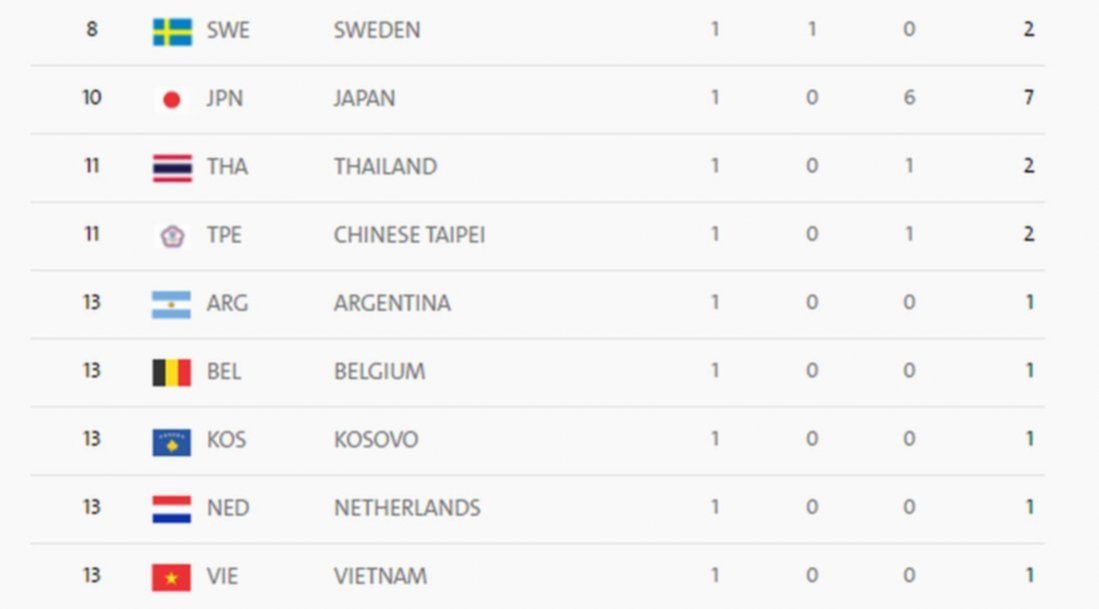1099x609 pixels.
Task: Select the ARG country code
Action: coord(227,303)
